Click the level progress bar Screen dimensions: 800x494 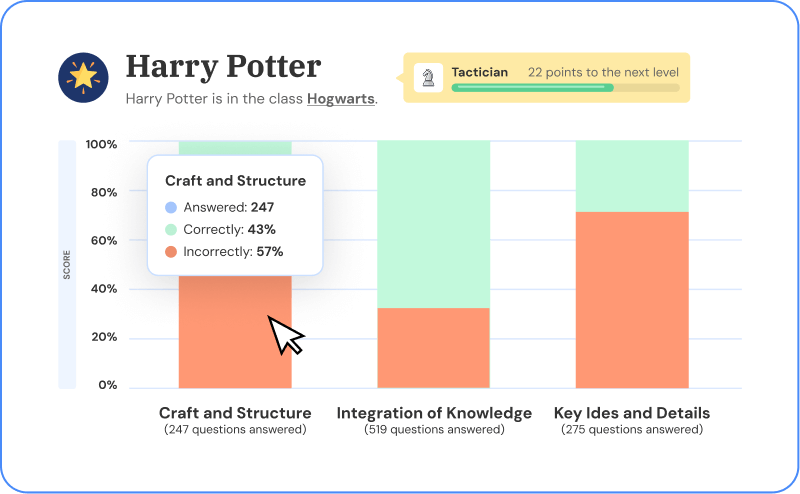click(565, 88)
